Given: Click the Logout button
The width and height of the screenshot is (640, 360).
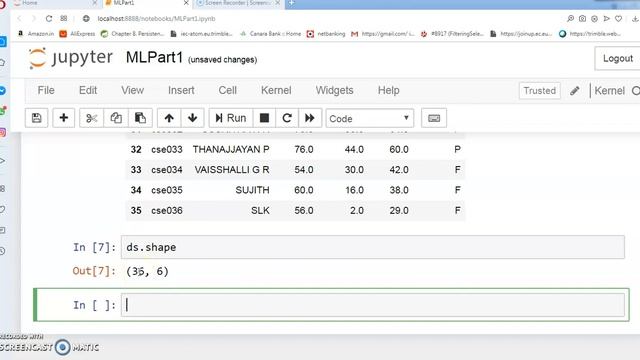Looking at the screenshot, I should [618, 58].
